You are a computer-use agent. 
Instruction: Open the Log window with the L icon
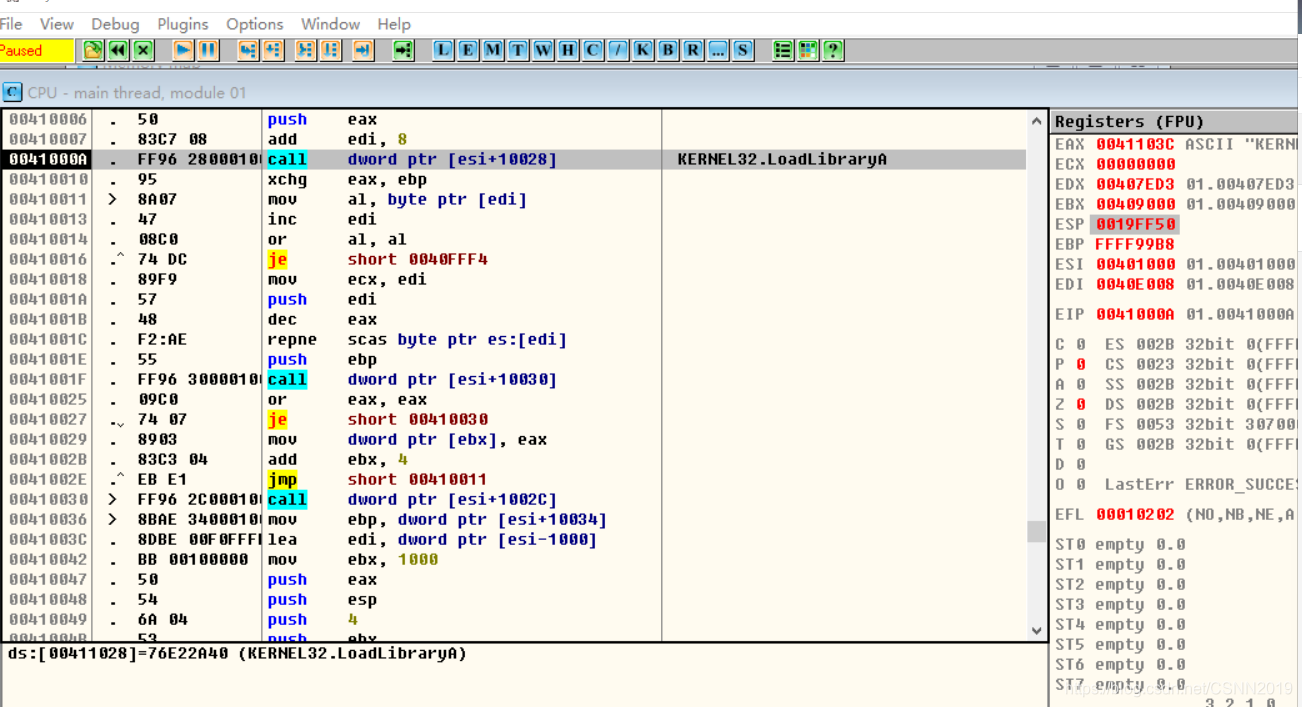pyautogui.click(x=443, y=50)
